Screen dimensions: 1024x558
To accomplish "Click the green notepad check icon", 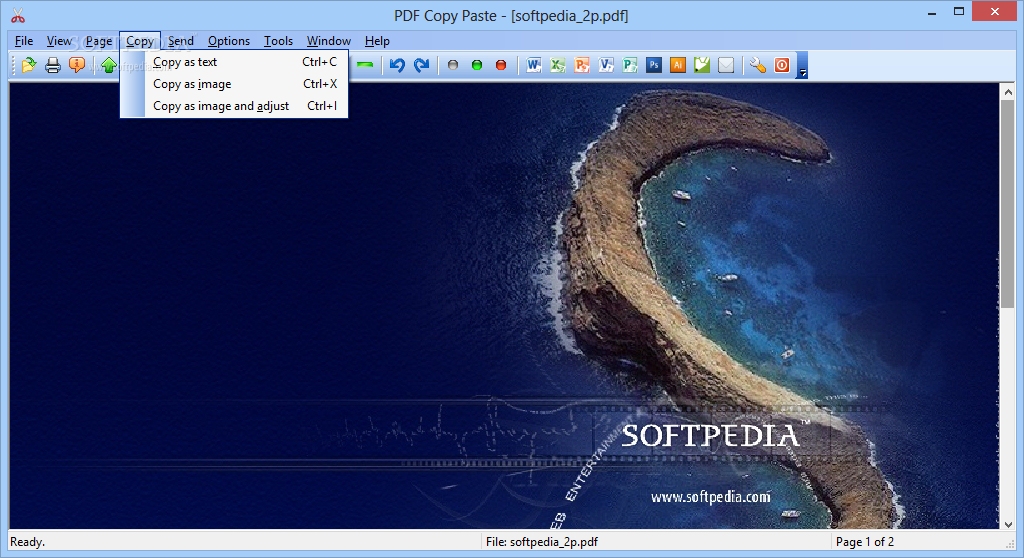I will pyautogui.click(x=702, y=65).
